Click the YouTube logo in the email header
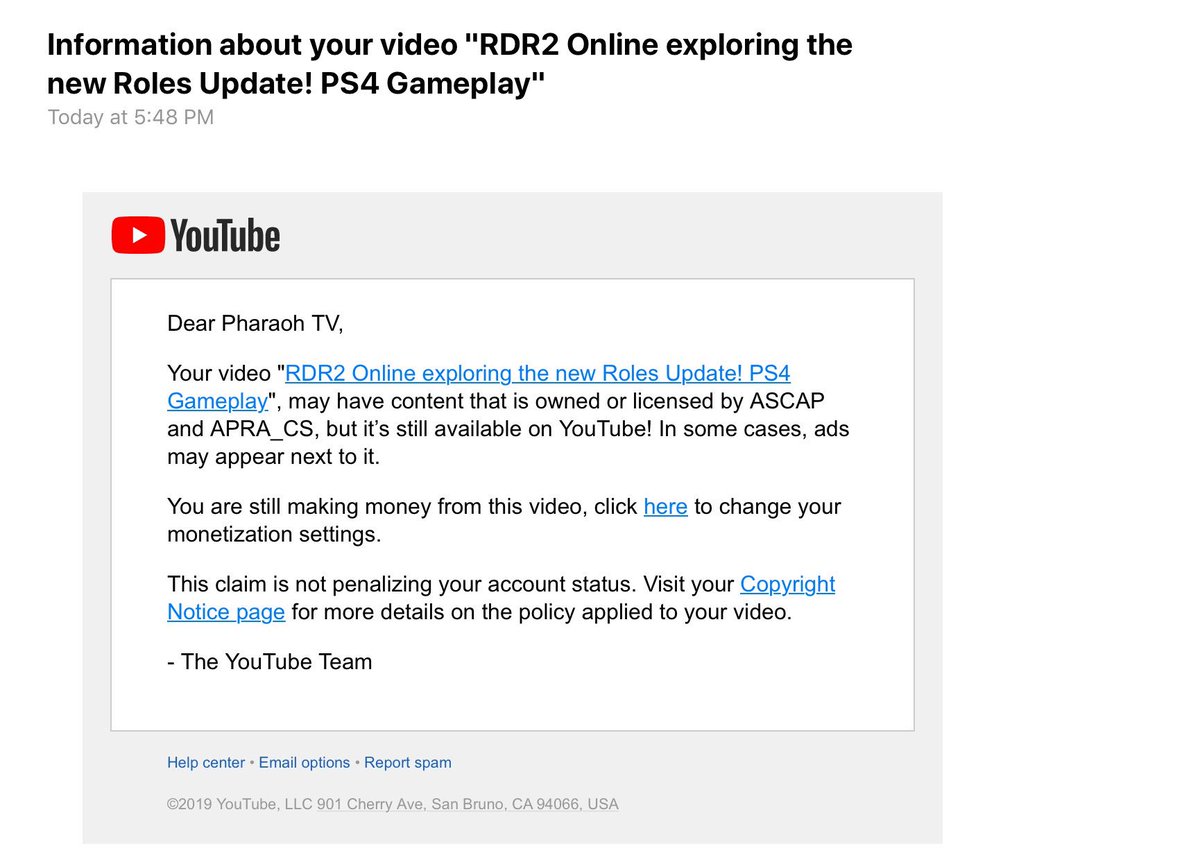The height and width of the screenshot is (855, 1200). (195, 236)
